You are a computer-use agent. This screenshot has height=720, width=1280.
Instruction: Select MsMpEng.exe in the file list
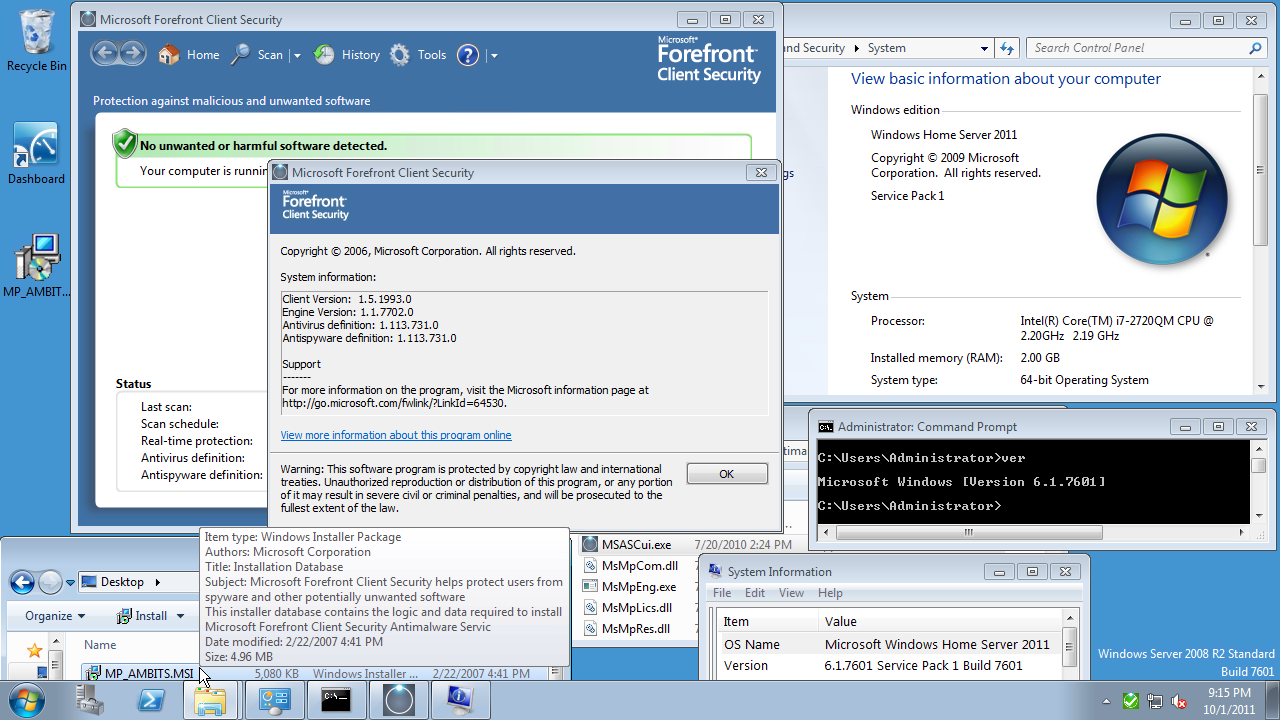pos(638,587)
